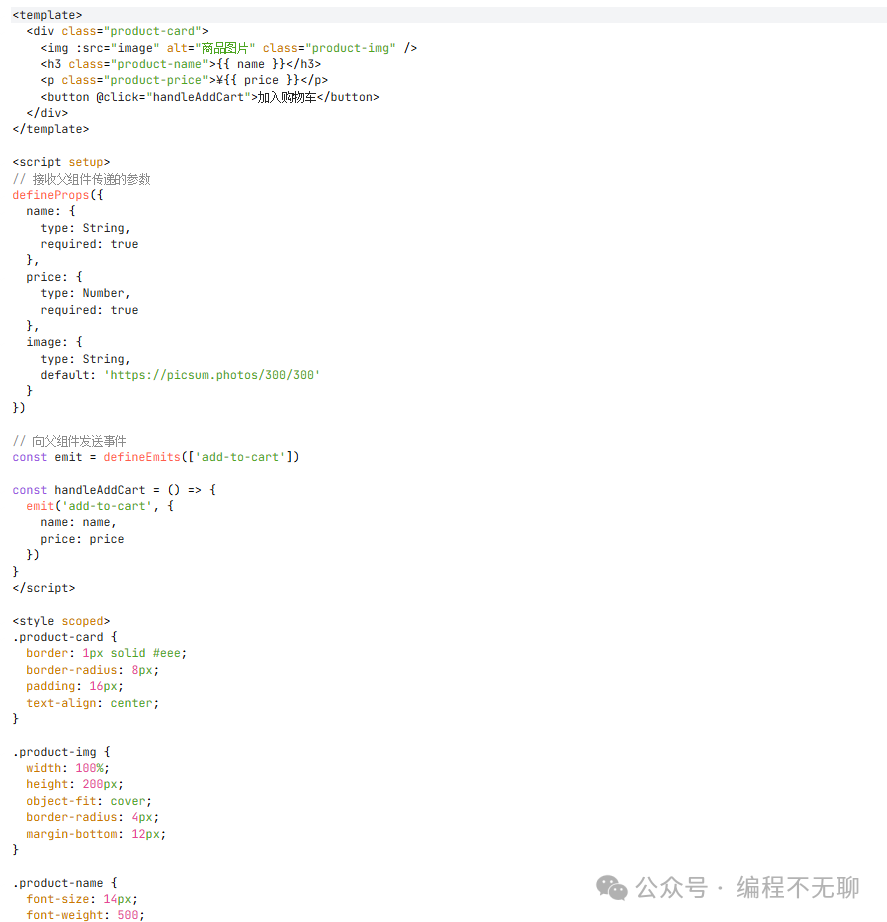Click the ".product-name {" CSS selector
Image resolution: width=887 pixels, height=922 pixels.
coord(65,883)
